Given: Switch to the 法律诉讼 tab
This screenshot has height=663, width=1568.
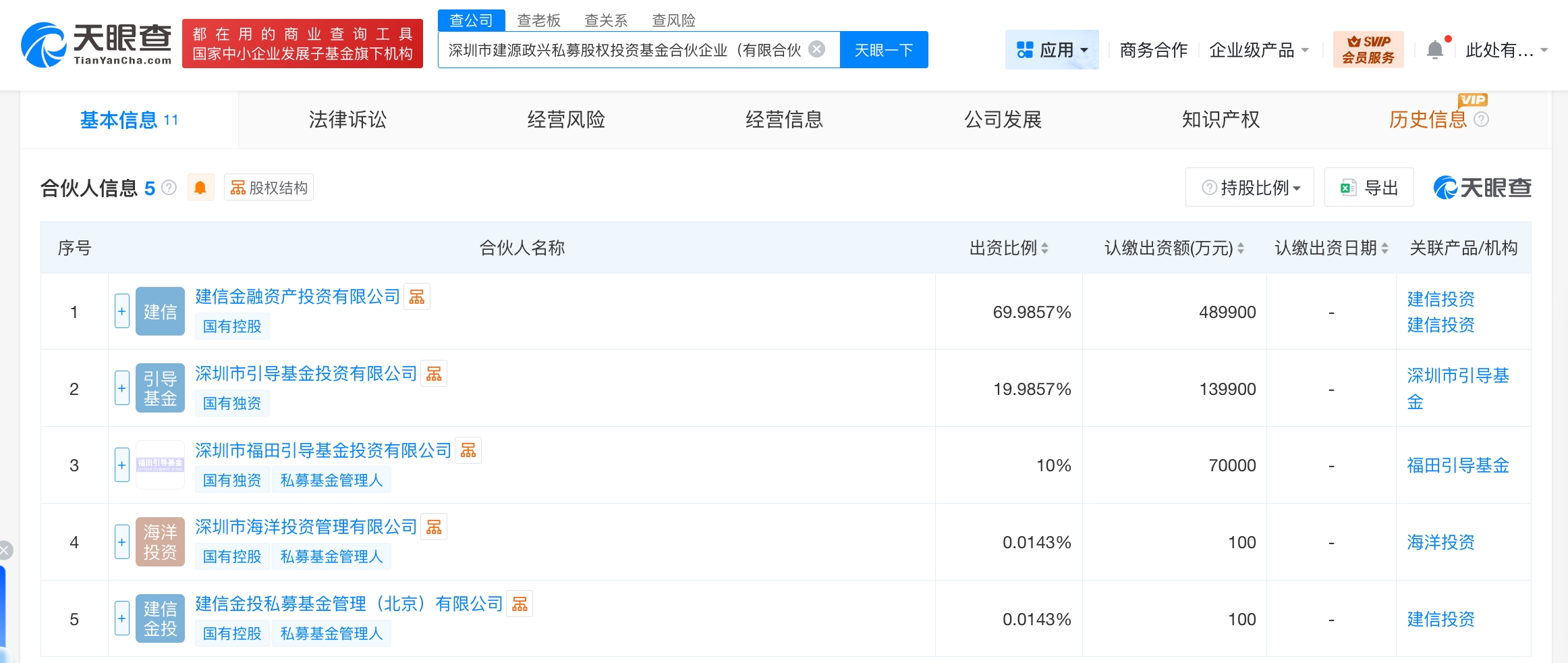Looking at the screenshot, I should [x=347, y=120].
